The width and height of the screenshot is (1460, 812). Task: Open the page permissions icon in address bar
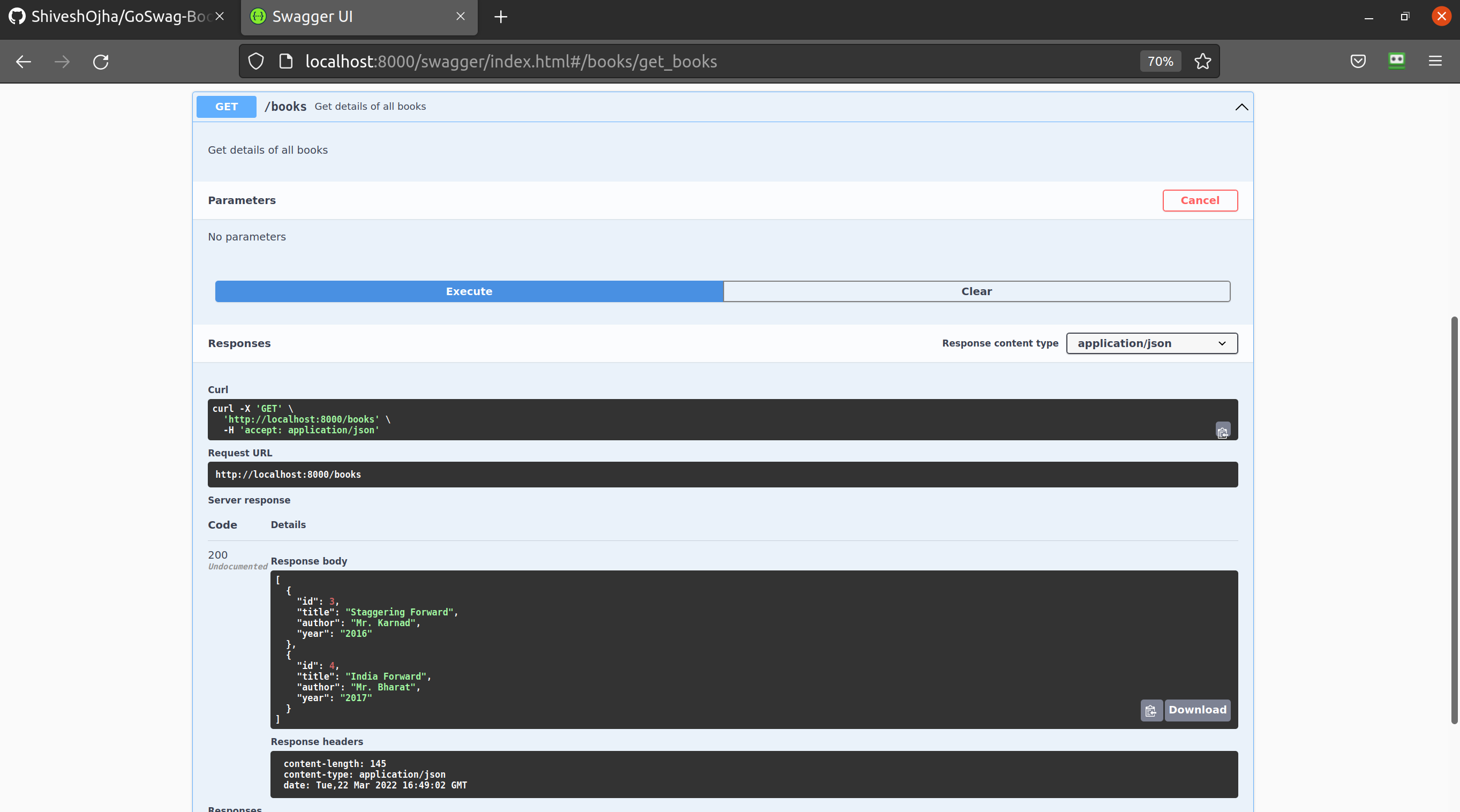285,61
